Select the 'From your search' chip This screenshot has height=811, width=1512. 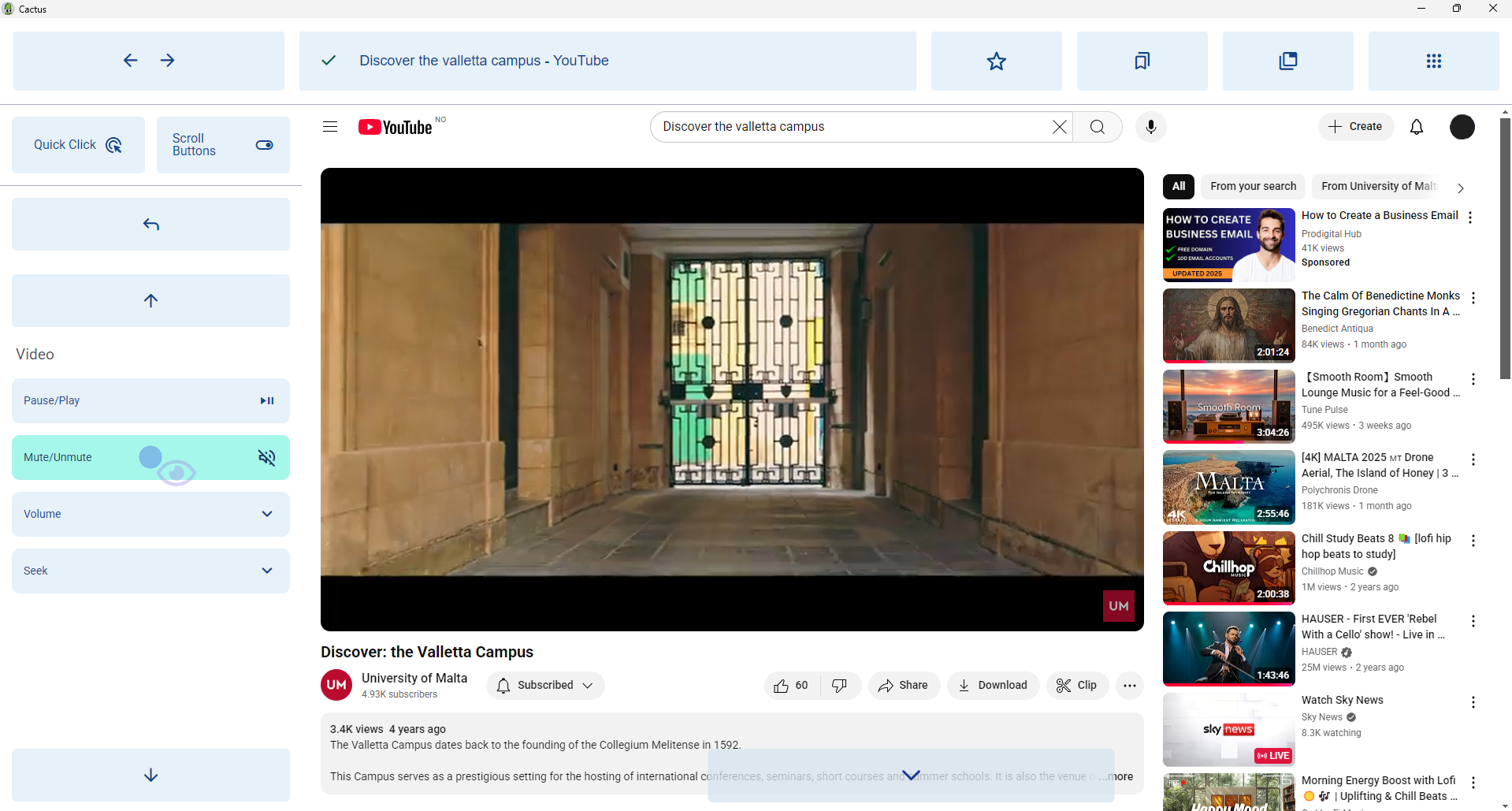[1253, 187]
